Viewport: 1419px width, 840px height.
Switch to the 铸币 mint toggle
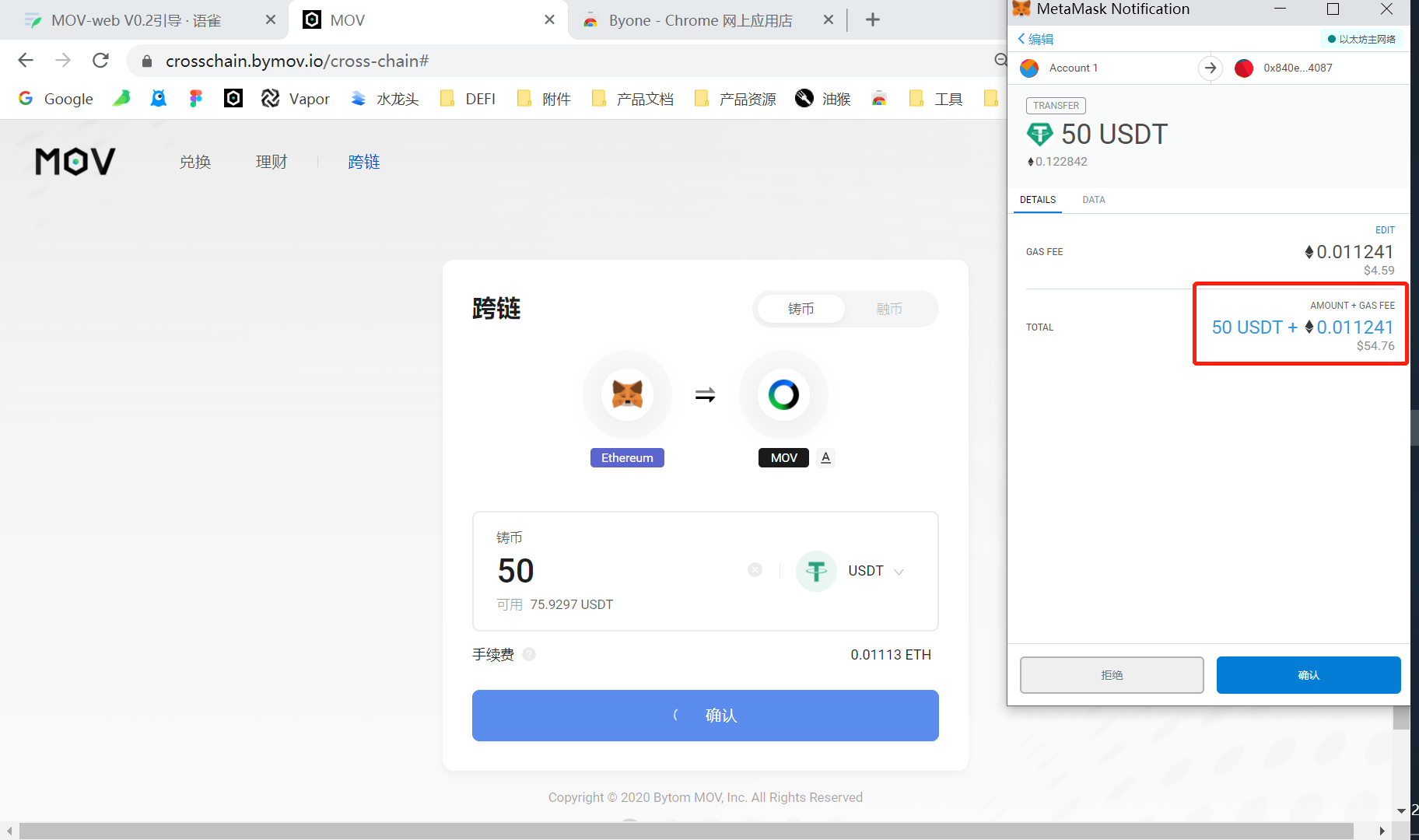(801, 309)
